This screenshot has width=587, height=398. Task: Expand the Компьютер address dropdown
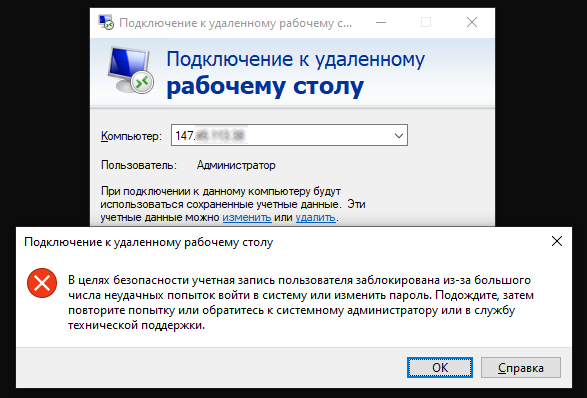tap(399, 135)
